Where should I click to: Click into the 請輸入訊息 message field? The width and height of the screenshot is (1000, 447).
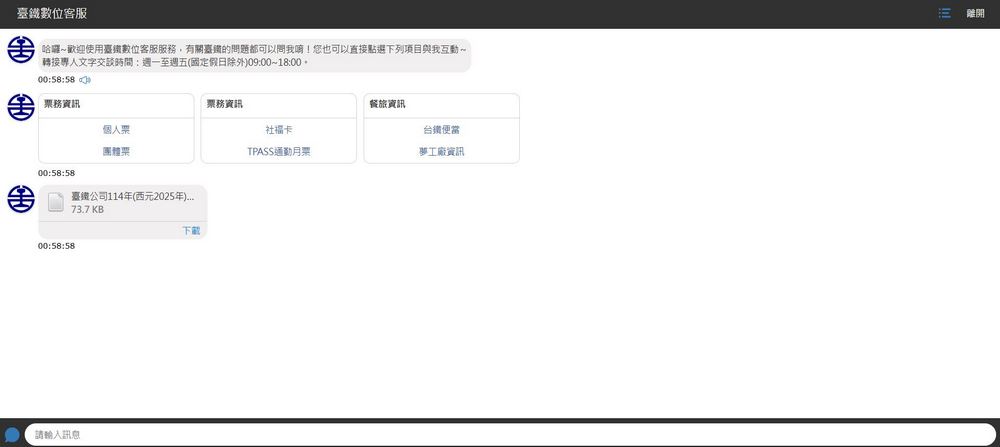510,434
